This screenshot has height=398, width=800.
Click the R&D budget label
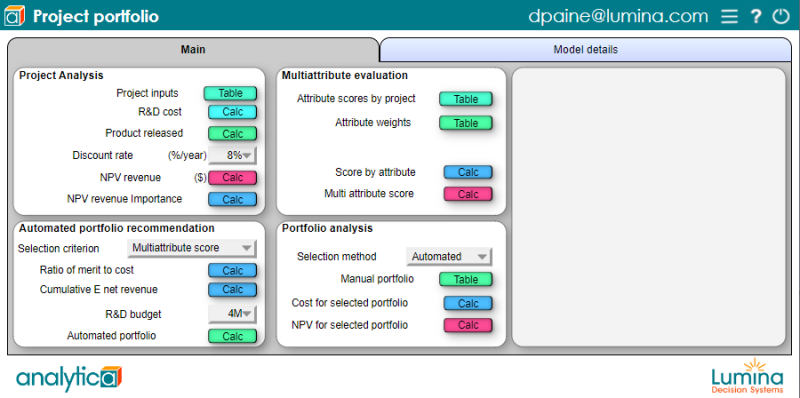coord(132,314)
